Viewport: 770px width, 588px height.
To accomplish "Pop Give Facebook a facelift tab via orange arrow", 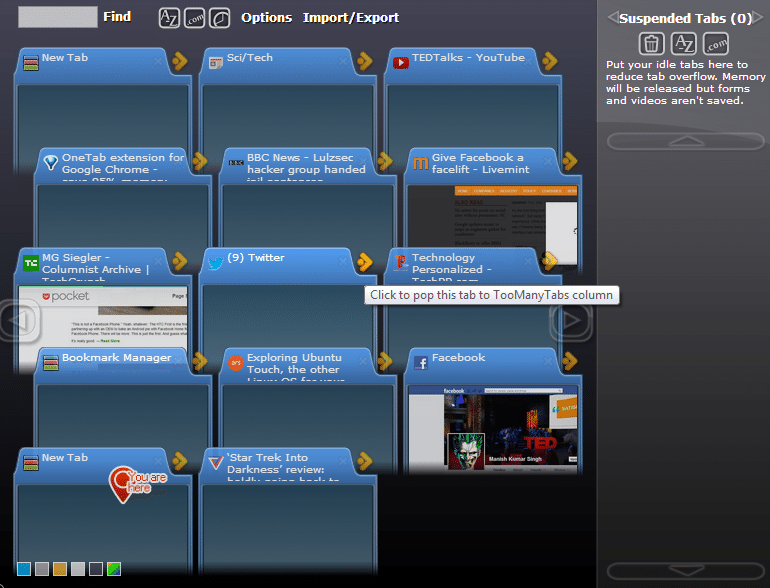I will tap(570, 161).
